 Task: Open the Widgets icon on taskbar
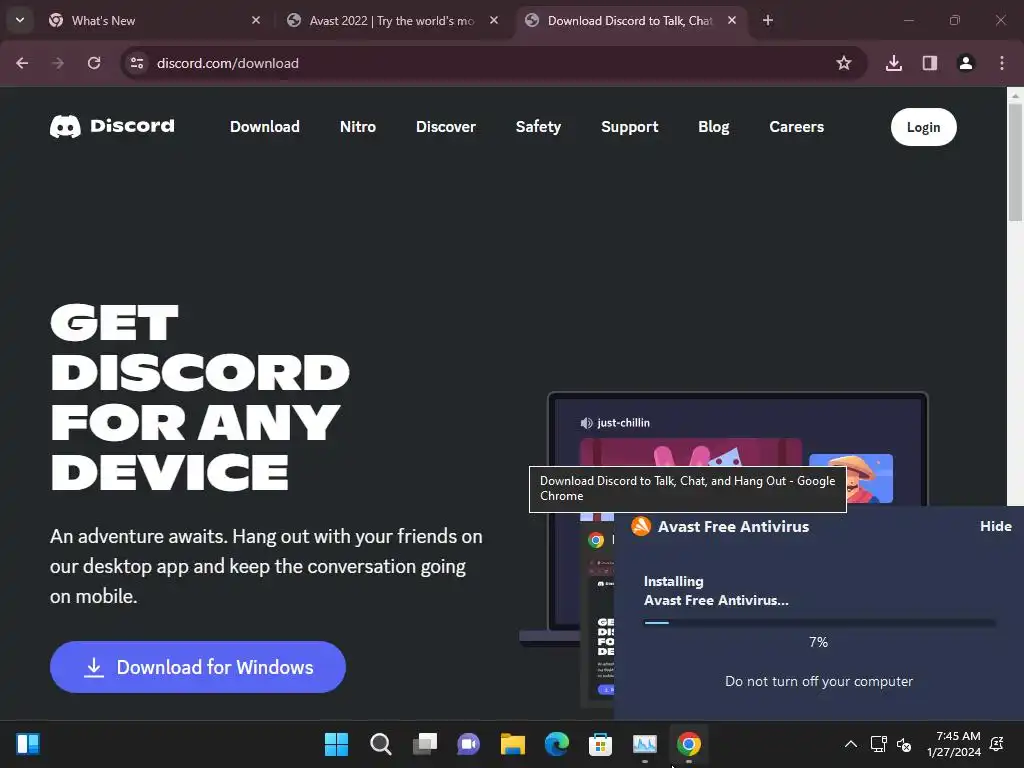(28, 744)
